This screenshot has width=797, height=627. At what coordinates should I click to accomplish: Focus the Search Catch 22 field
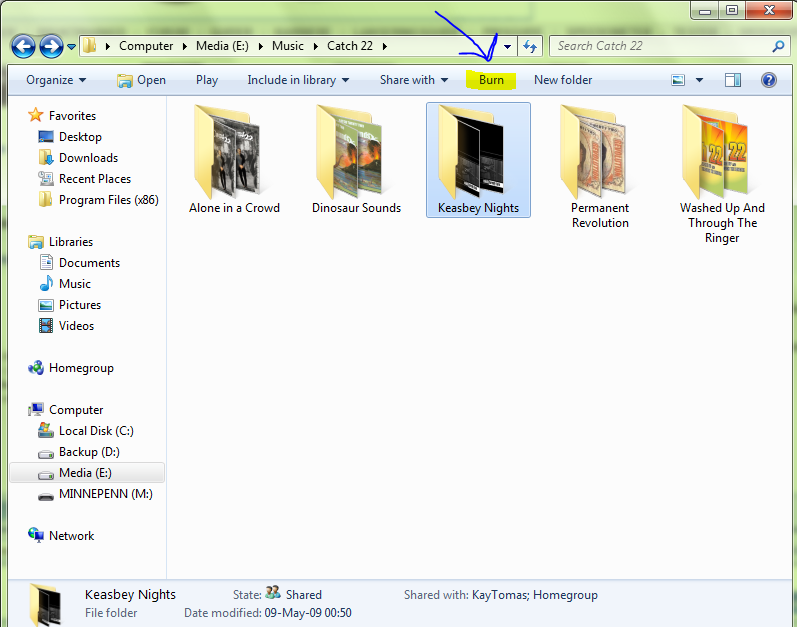click(x=661, y=46)
